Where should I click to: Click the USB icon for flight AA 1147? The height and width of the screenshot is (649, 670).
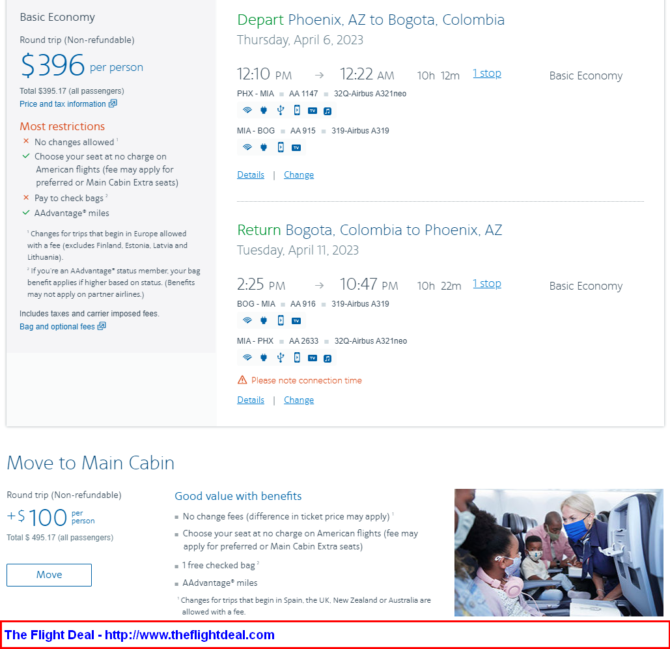(280, 111)
